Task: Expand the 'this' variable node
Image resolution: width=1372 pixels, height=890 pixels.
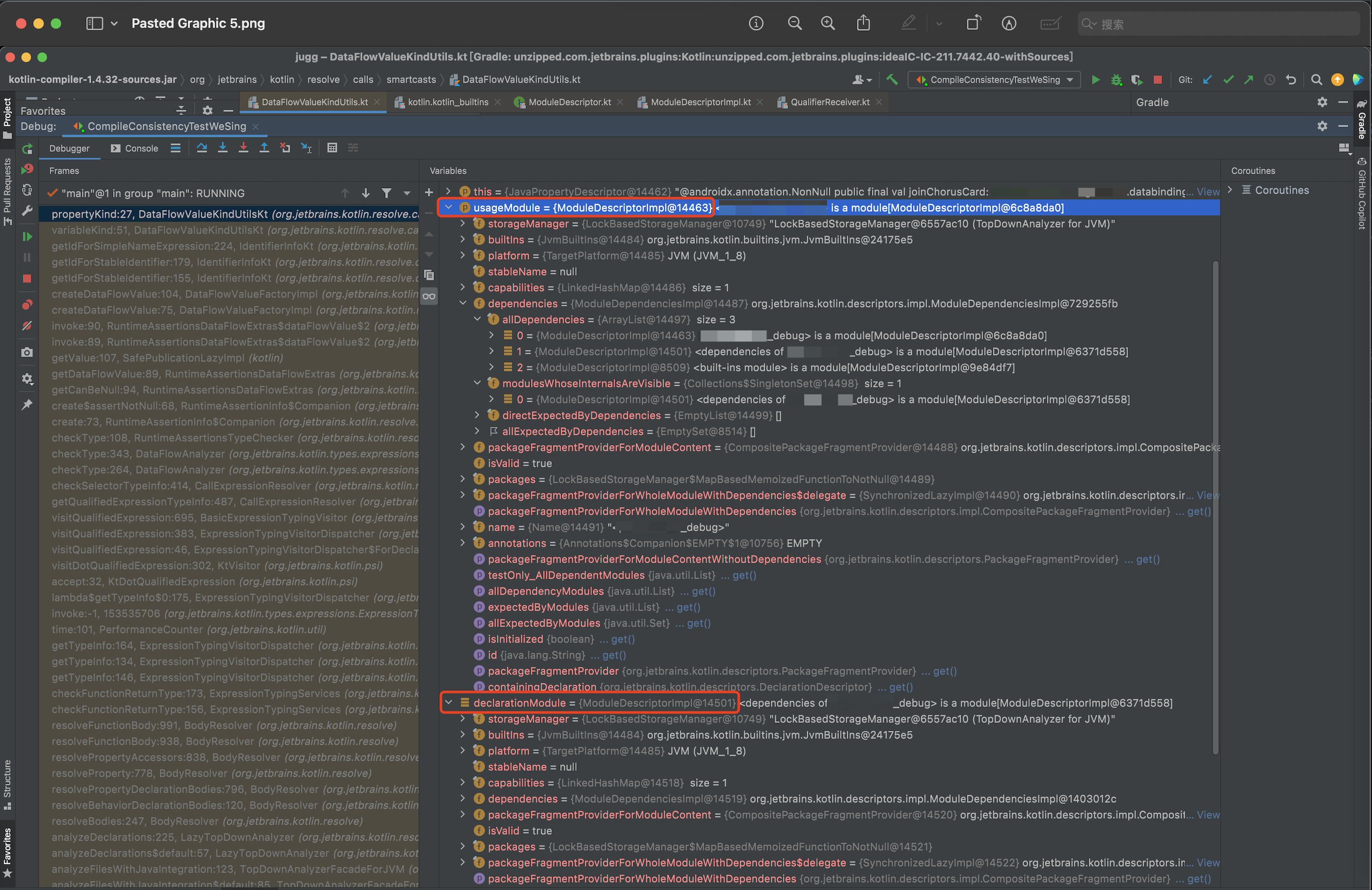Action: (448, 191)
